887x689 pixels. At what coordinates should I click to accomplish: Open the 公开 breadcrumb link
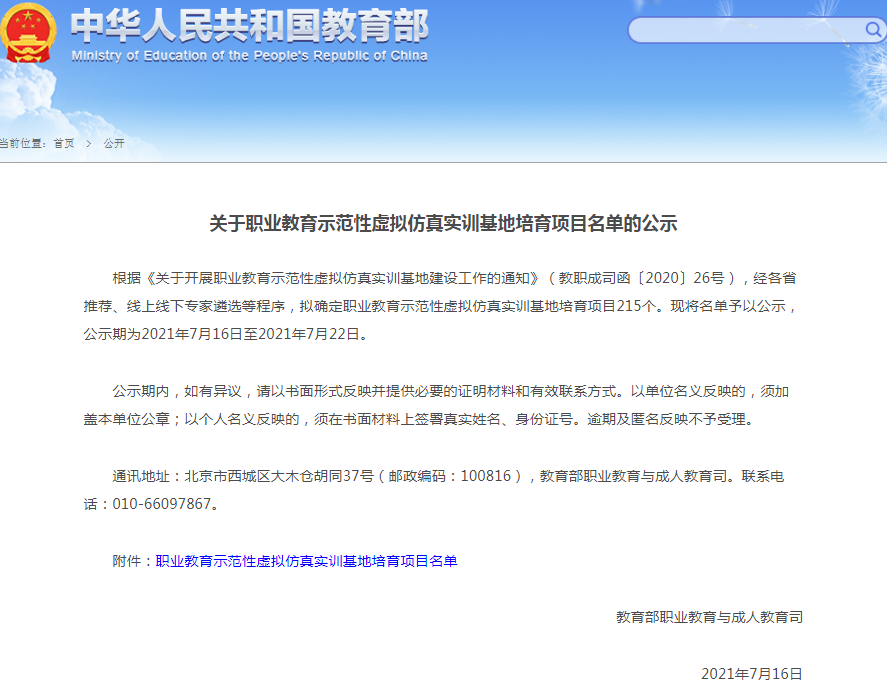(114, 144)
